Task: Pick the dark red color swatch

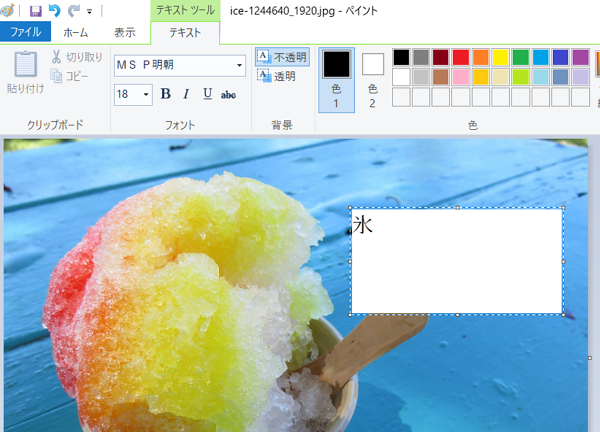Action: [441, 57]
